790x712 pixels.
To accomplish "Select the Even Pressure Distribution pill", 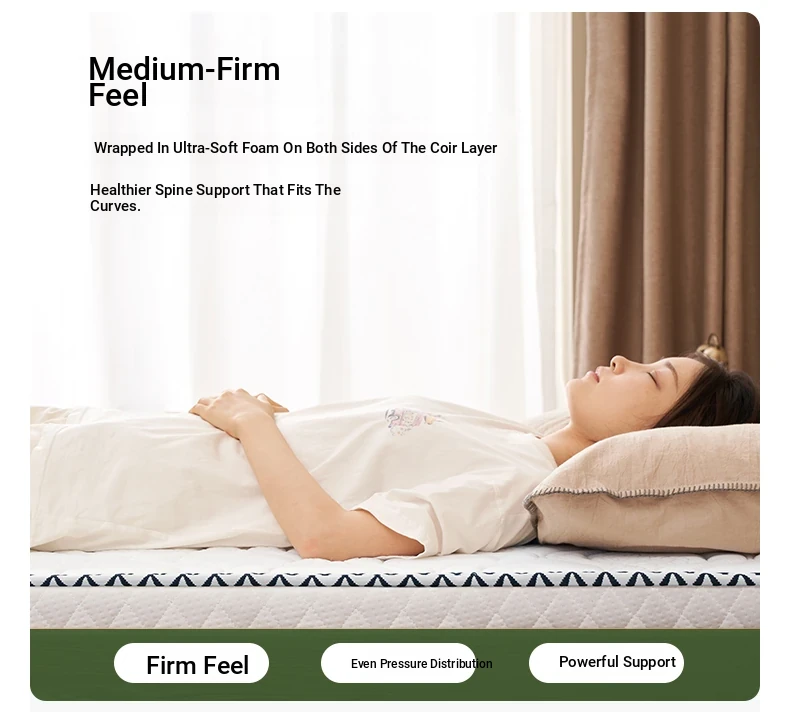I will point(399,663).
